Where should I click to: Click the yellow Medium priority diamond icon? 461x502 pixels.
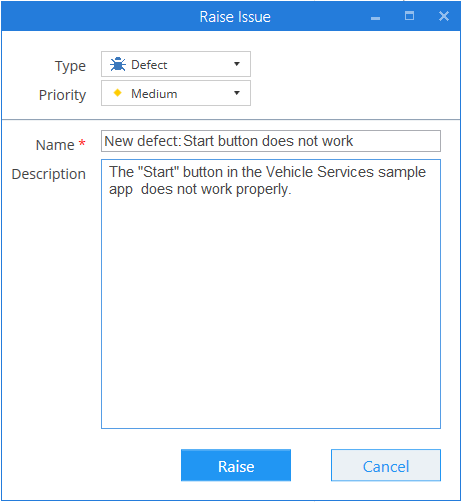117,93
